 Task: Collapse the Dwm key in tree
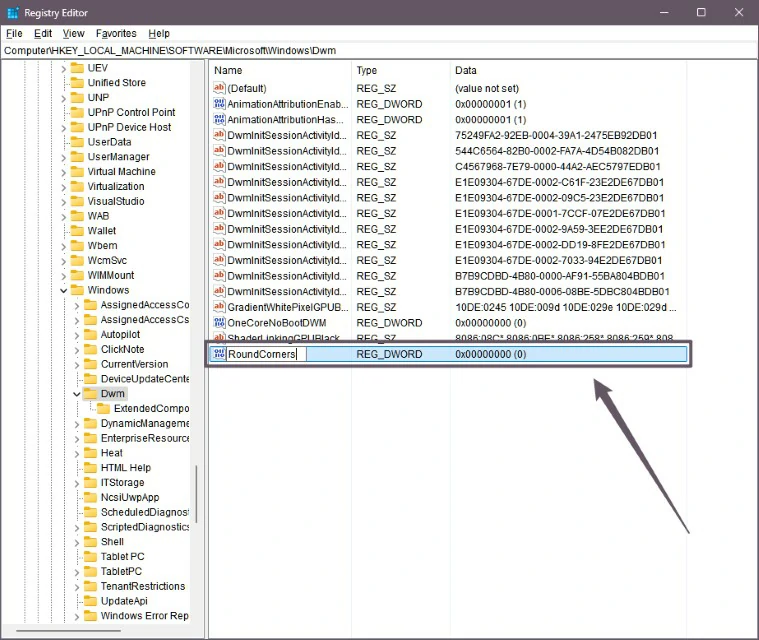77,394
